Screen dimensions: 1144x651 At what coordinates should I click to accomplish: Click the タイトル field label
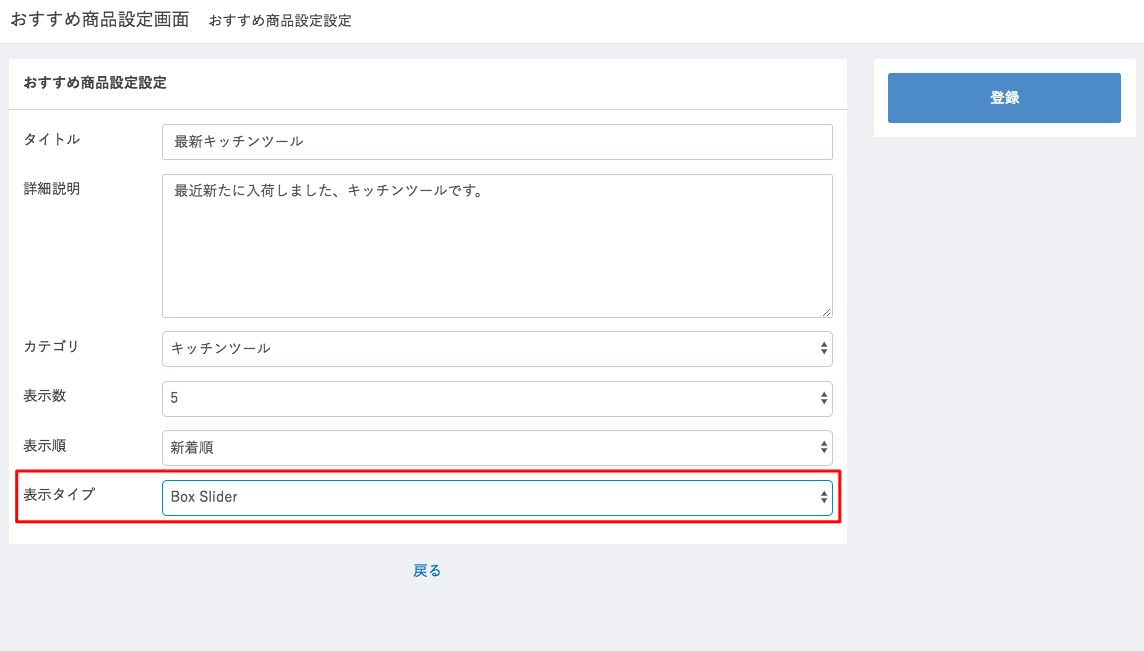(x=52, y=139)
